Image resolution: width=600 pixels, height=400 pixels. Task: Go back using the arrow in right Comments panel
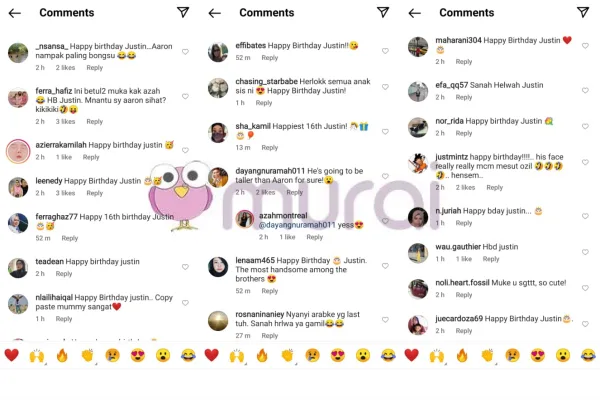coord(414,13)
